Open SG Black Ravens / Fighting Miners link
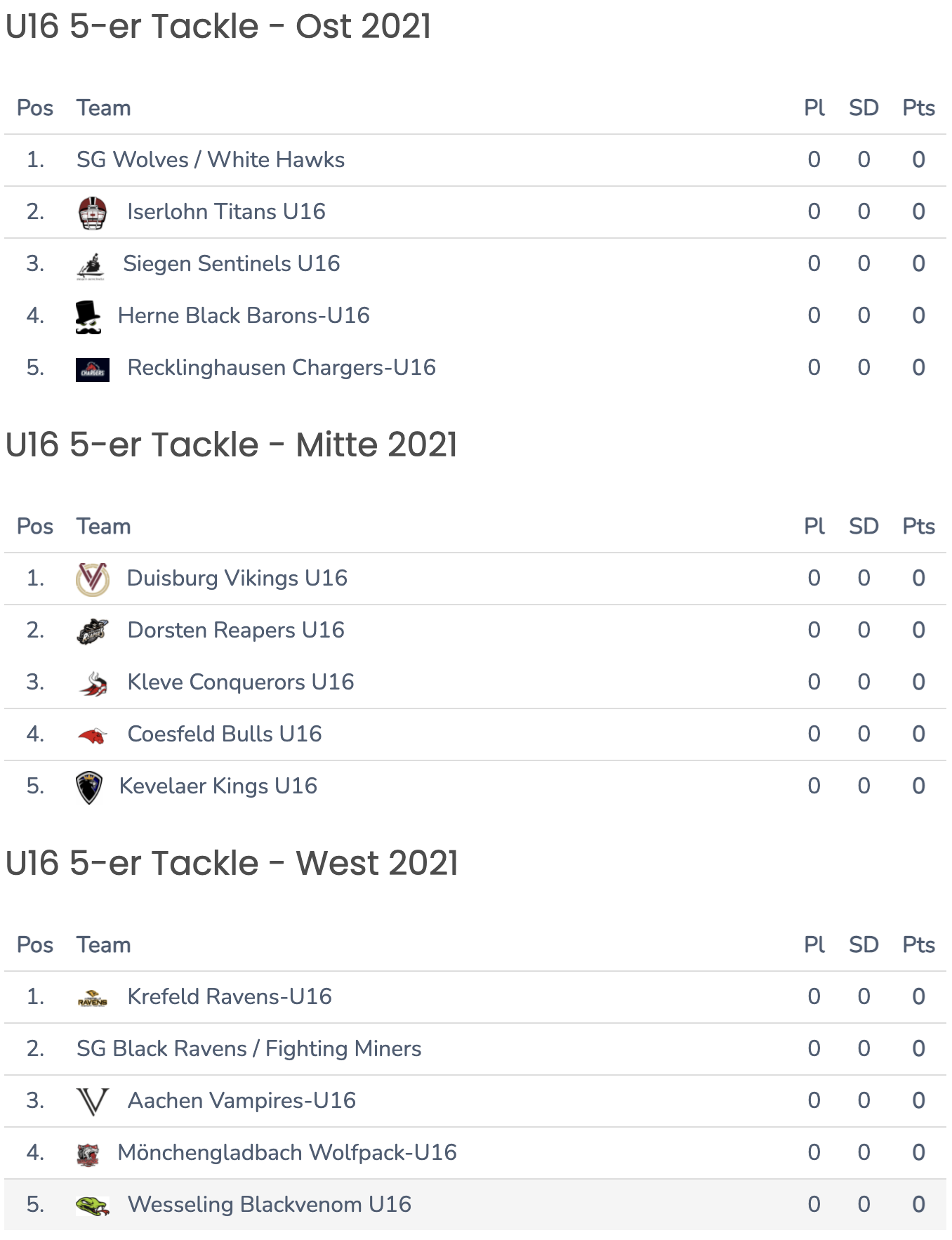 pos(249,1048)
